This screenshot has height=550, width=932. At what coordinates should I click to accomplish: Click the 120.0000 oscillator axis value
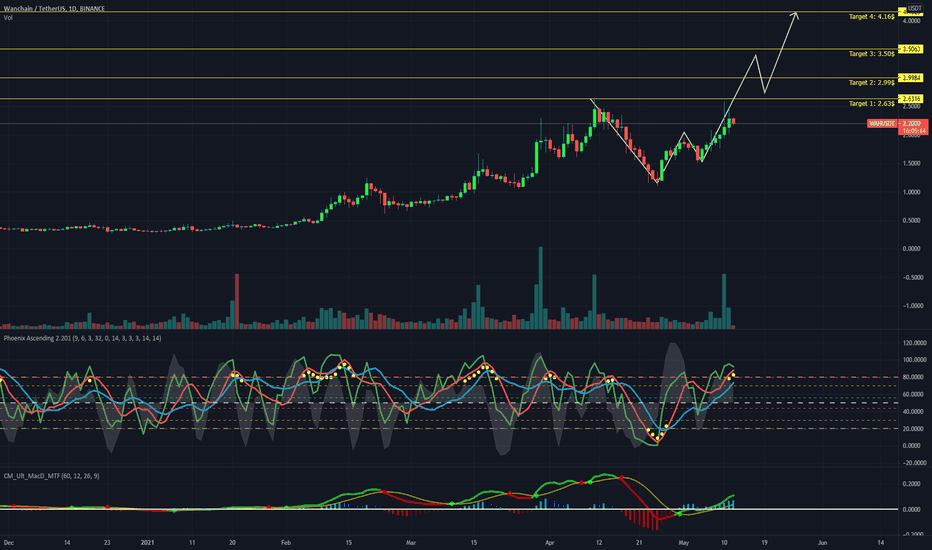[x=914, y=343]
